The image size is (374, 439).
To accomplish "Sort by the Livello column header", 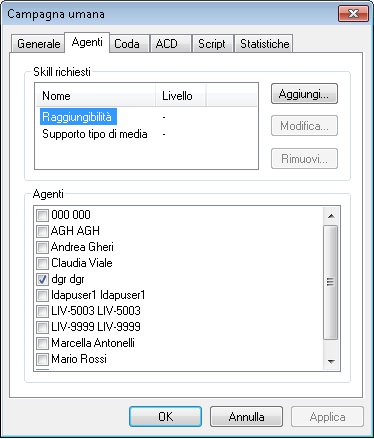I will [181, 96].
